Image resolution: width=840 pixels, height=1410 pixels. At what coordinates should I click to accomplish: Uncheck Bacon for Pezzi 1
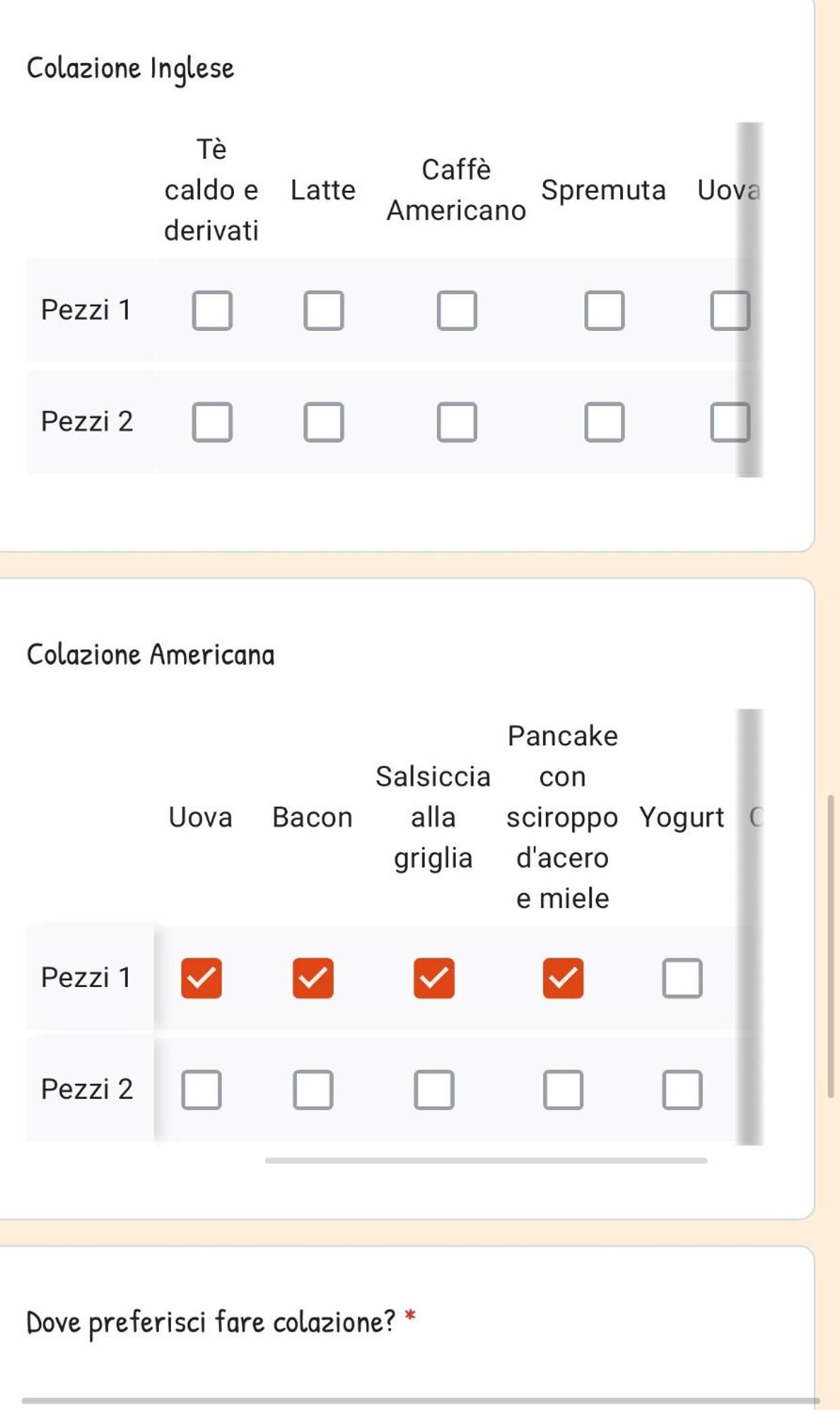pyautogui.click(x=313, y=978)
